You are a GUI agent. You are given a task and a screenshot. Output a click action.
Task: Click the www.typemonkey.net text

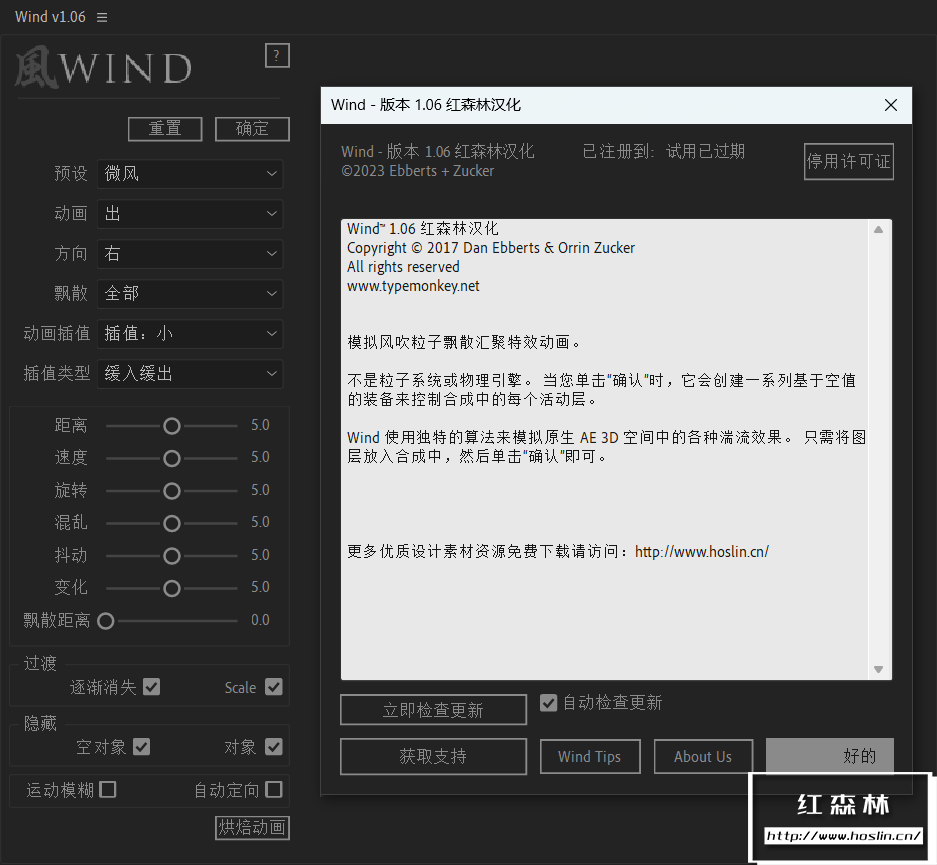pyautogui.click(x=413, y=286)
